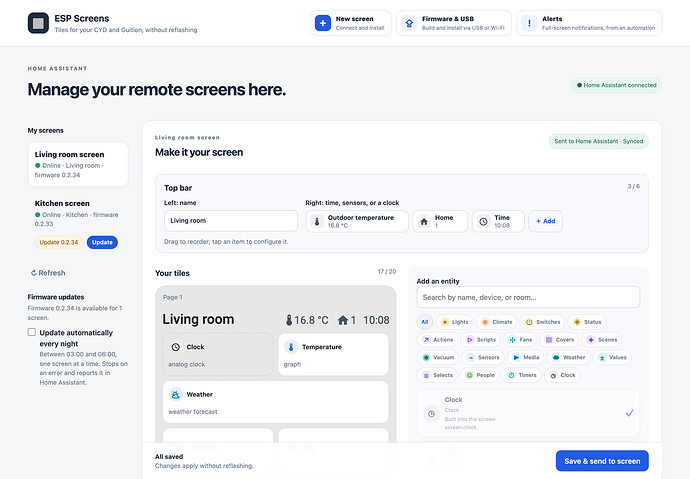Viewport: 690px width, 479px height.
Task: Click the clock icon in the Clock entity result
Action: (431, 413)
